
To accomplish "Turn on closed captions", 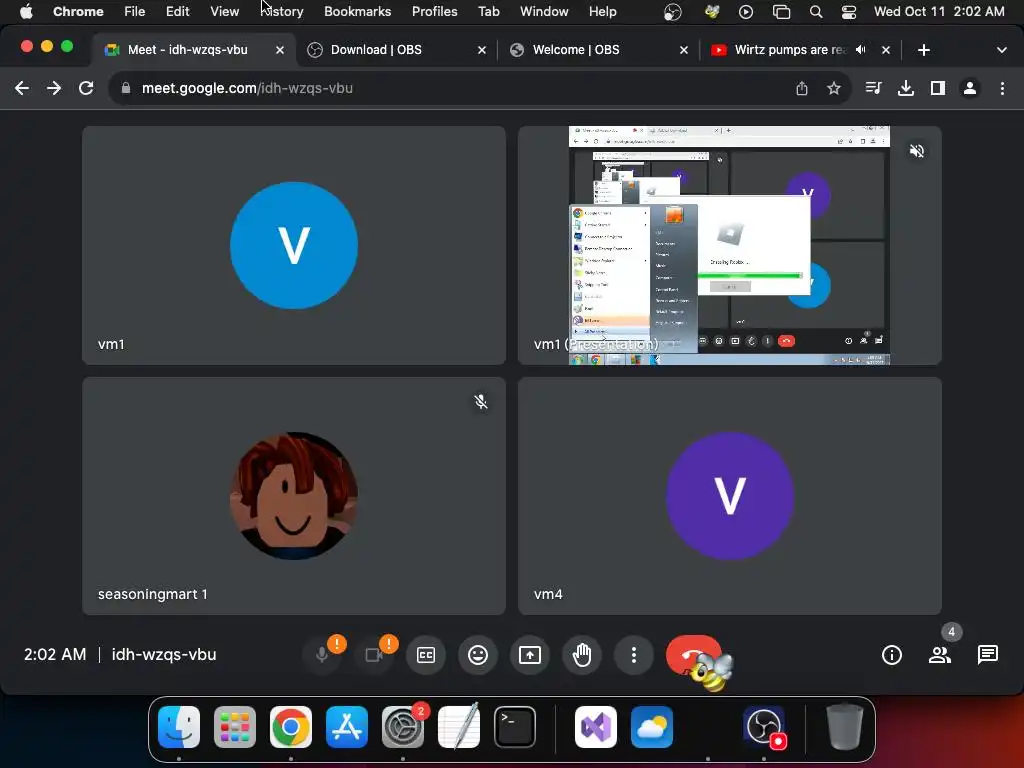I will pos(426,654).
